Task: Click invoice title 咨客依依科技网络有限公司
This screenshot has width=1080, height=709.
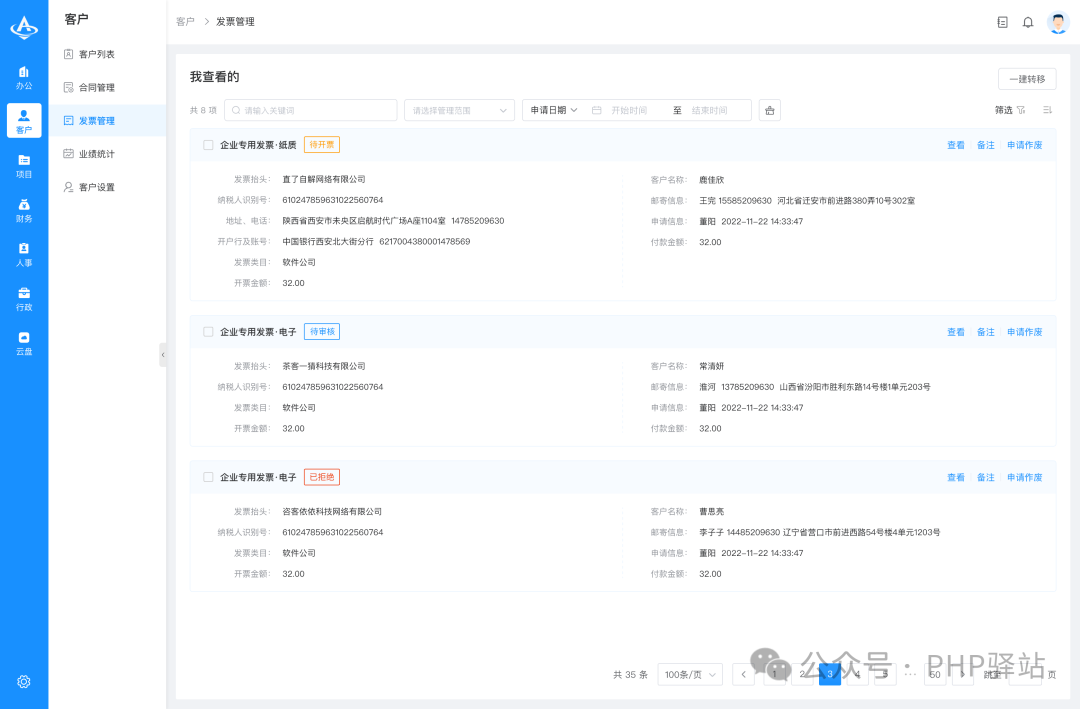Action: [x=332, y=511]
